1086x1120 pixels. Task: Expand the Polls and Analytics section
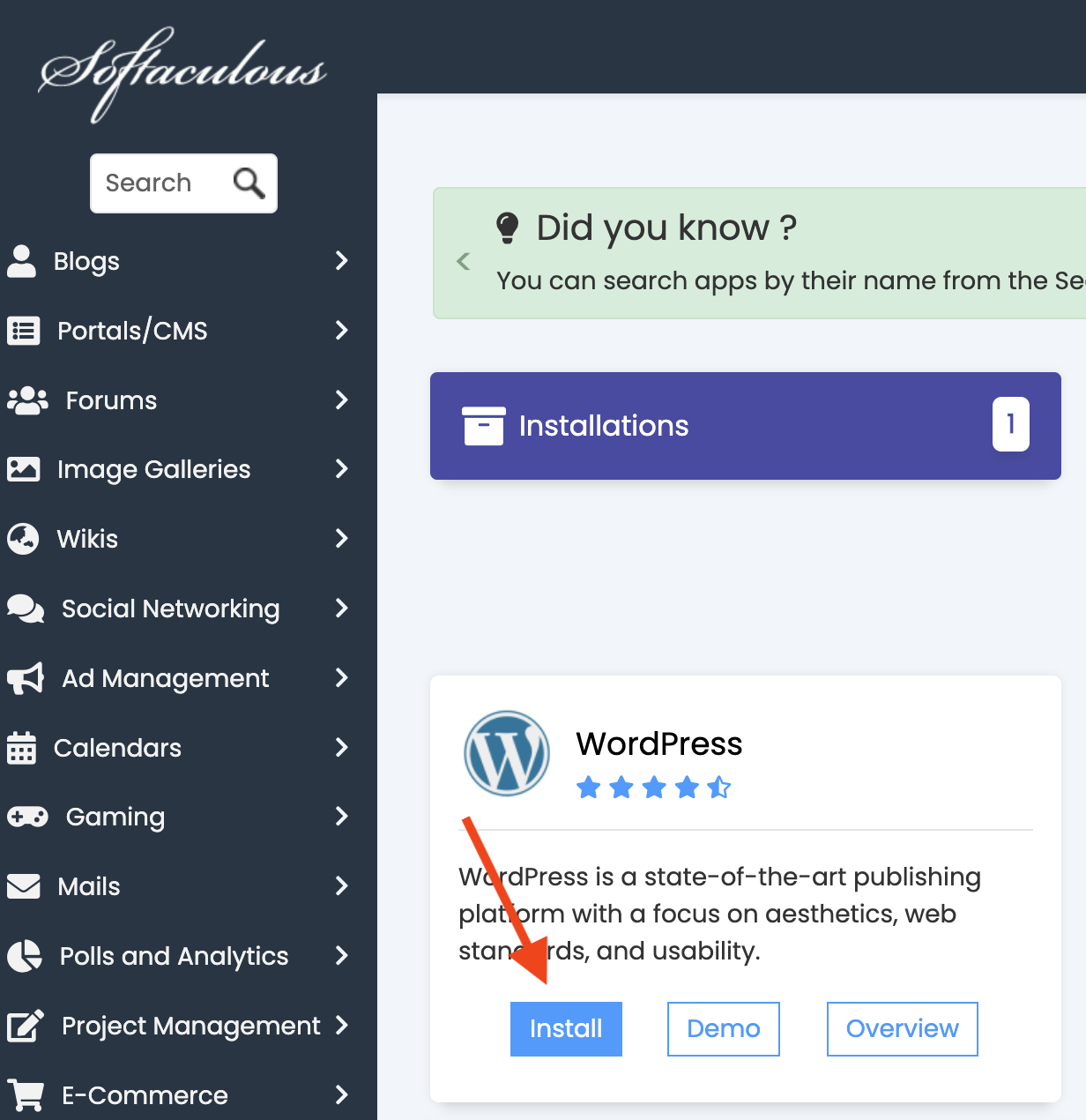tap(342, 956)
